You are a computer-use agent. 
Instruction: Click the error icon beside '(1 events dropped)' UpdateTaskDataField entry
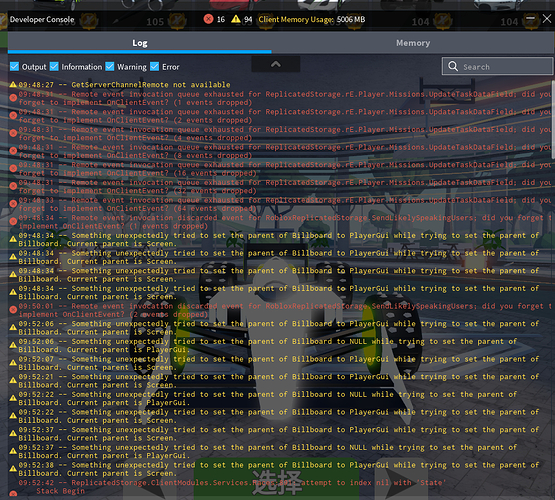click(x=13, y=98)
